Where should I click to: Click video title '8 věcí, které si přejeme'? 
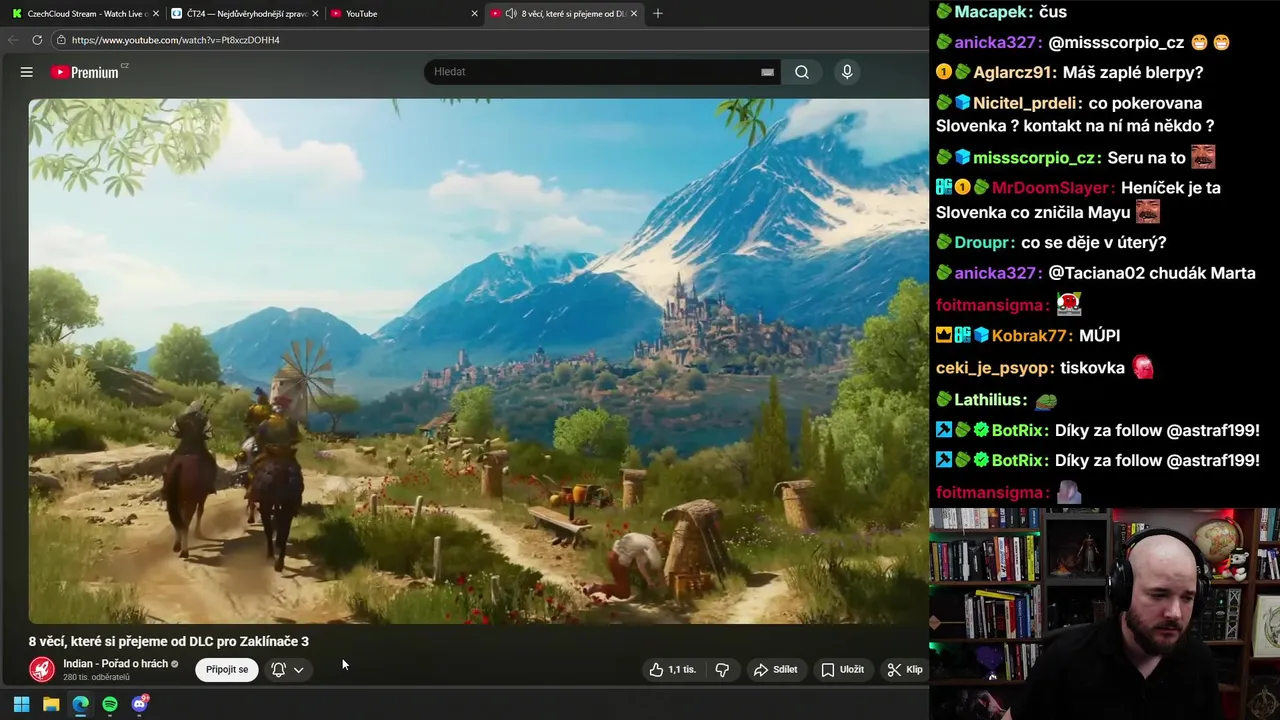[x=168, y=642]
